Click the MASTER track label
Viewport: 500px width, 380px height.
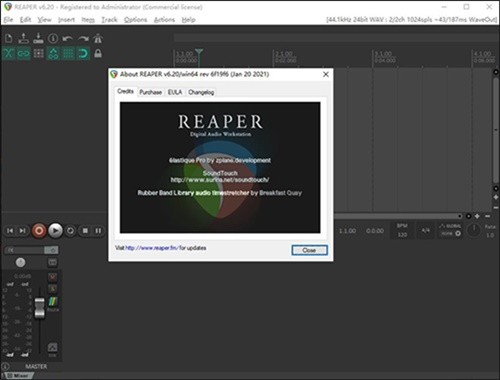(x=36, y=366)
